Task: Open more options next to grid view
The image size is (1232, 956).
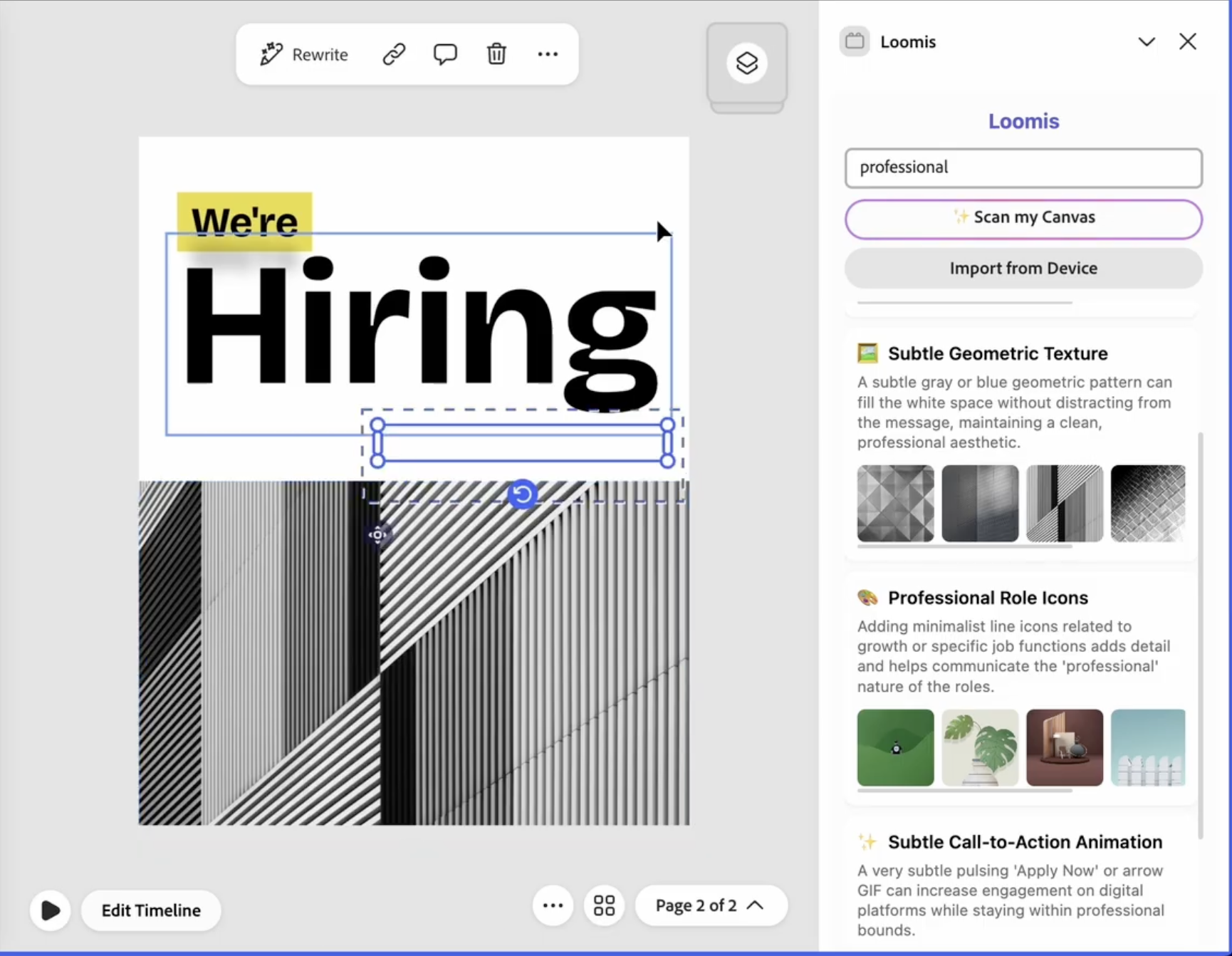Action: click(x=553, y=905)
